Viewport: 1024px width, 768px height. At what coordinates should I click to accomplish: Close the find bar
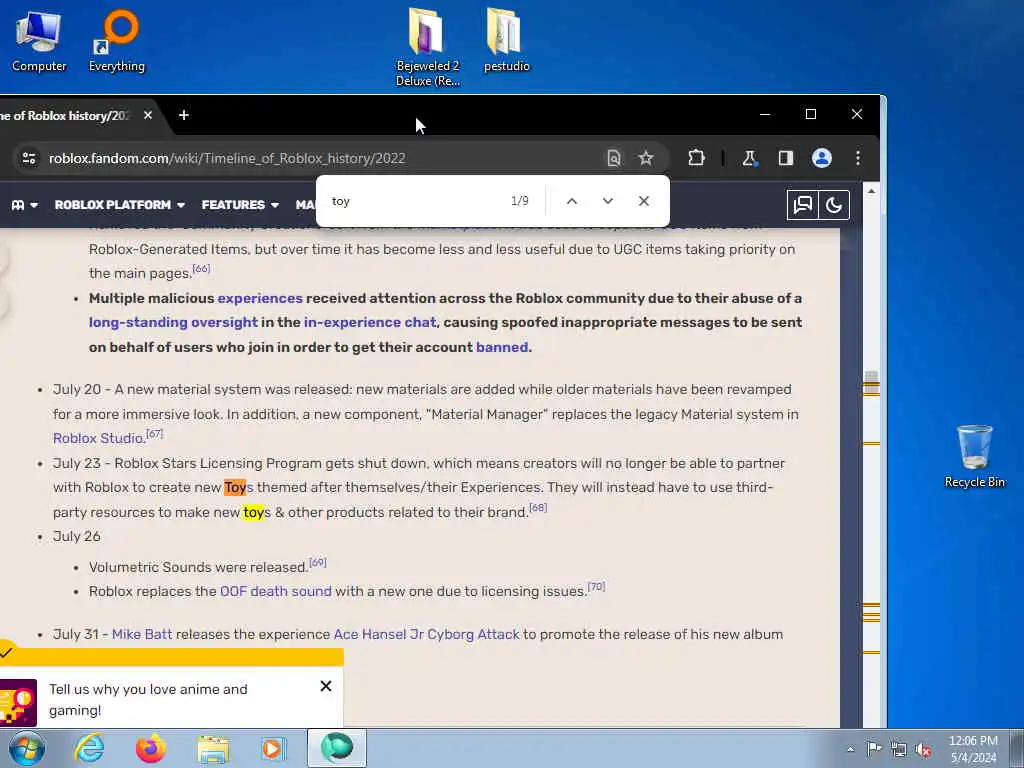[644, 201]
